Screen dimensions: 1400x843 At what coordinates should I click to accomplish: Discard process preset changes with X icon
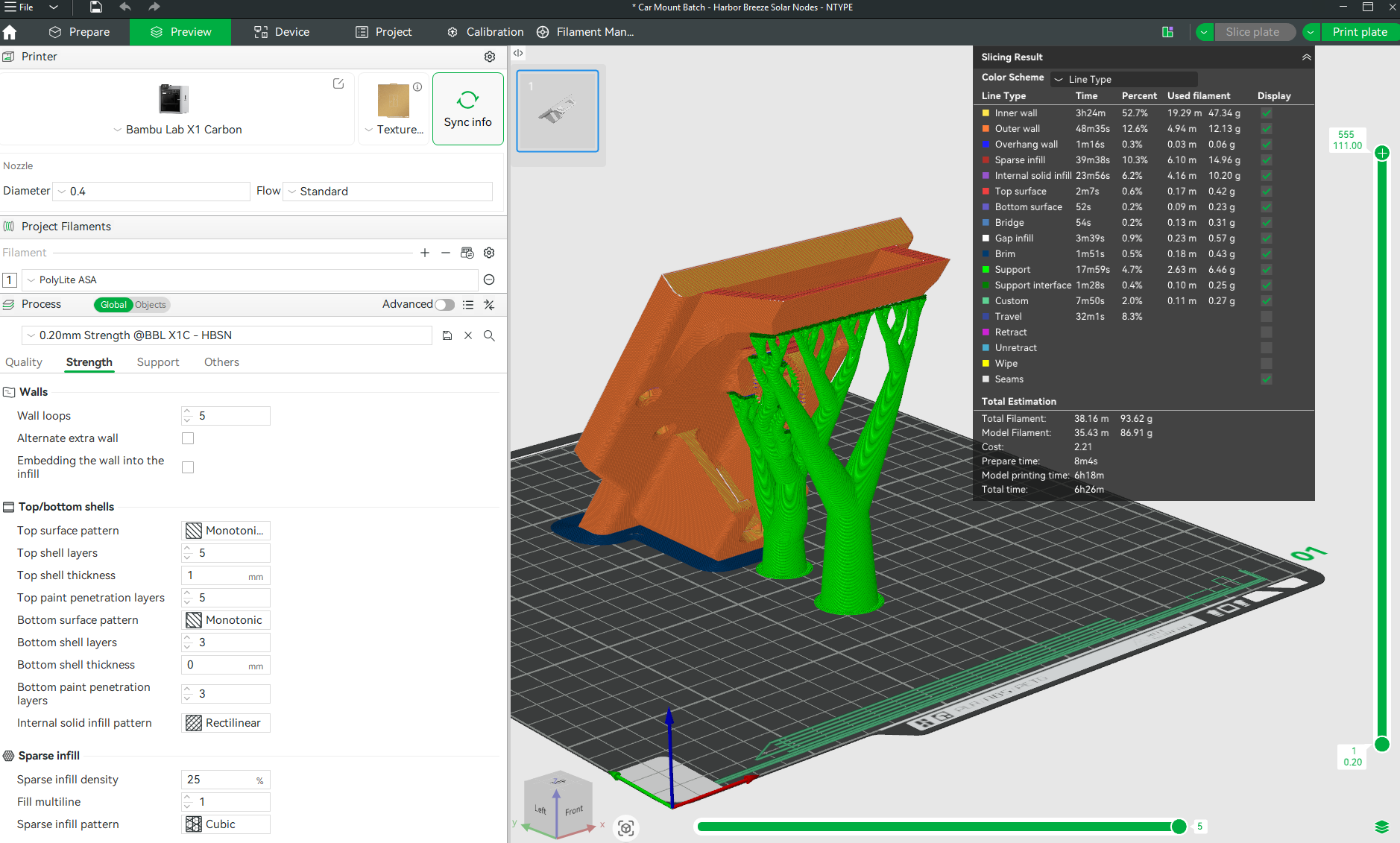click(468, 335)
